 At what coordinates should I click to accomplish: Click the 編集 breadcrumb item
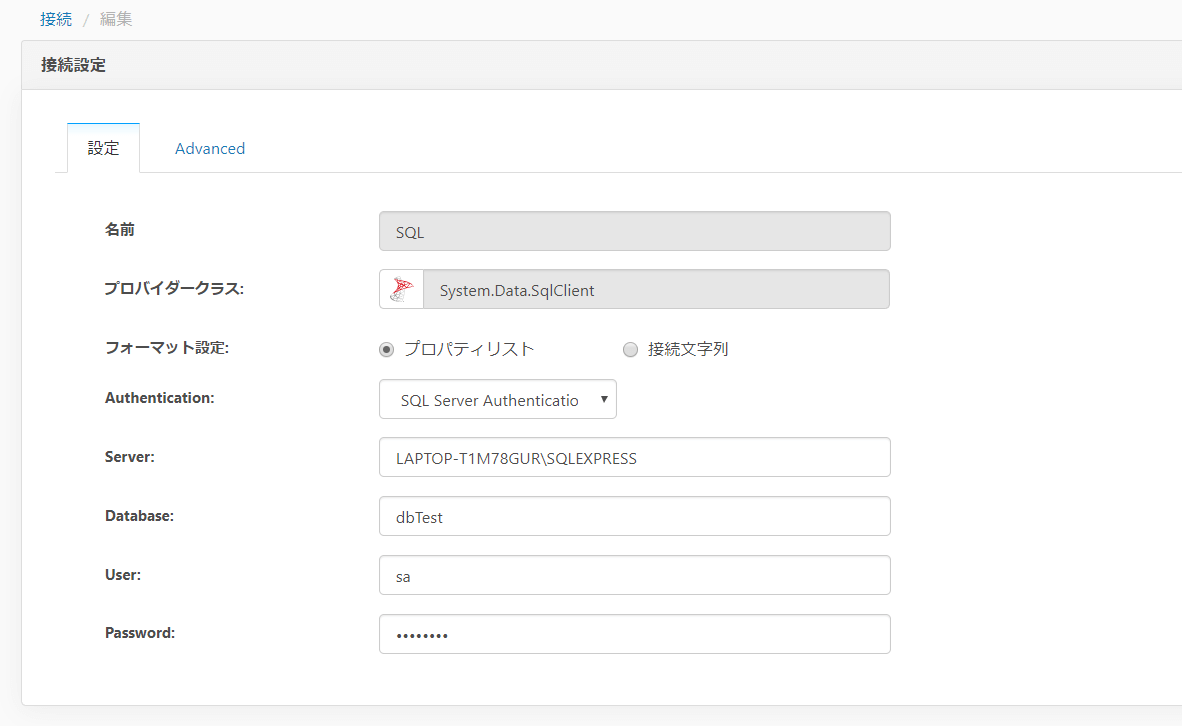click(116, 19)
